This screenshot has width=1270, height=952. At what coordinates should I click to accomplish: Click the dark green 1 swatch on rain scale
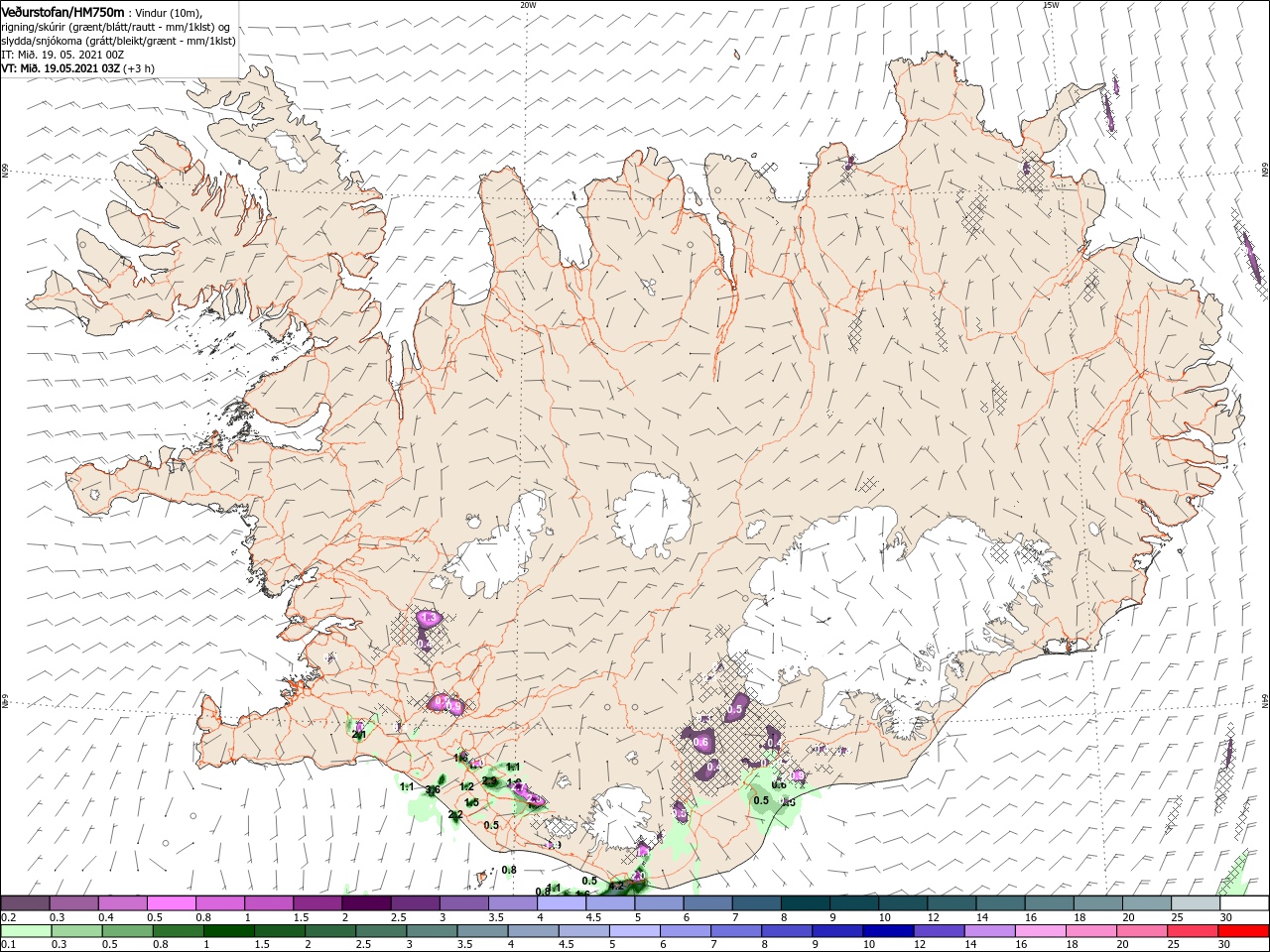pyautogui.click(x=228, y=931)
